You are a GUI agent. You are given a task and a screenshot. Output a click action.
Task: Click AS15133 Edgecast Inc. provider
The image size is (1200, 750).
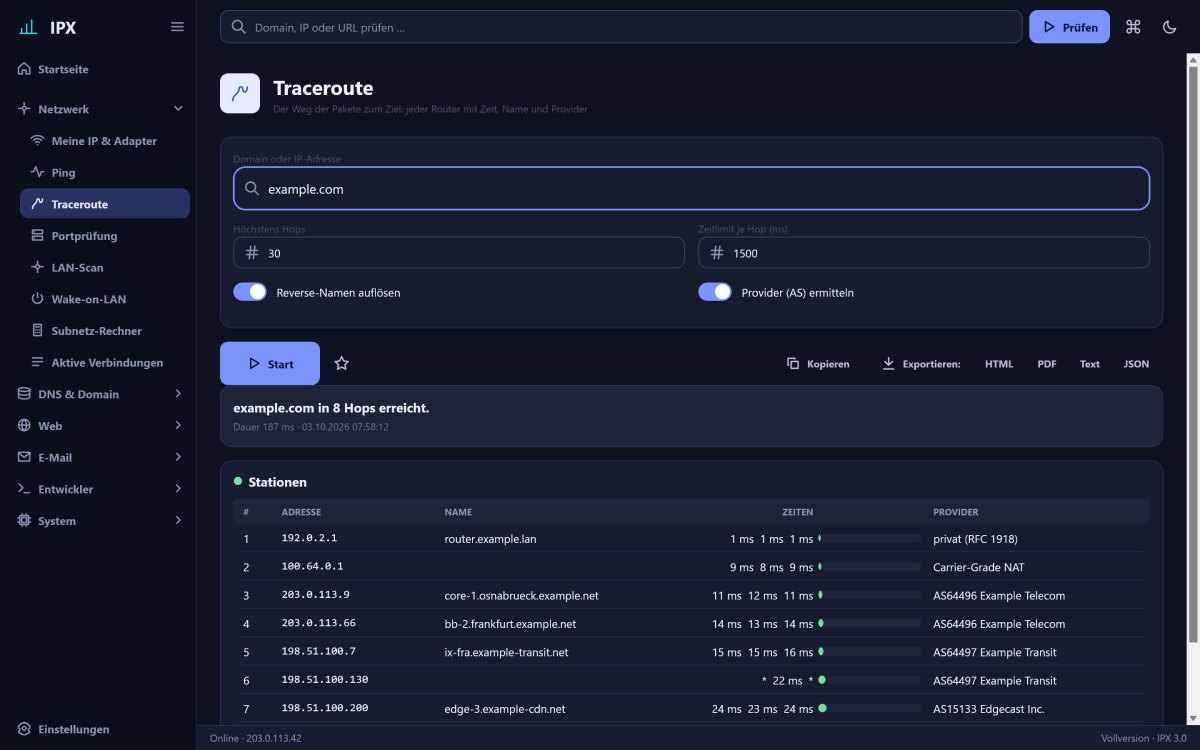click(989, 709)
